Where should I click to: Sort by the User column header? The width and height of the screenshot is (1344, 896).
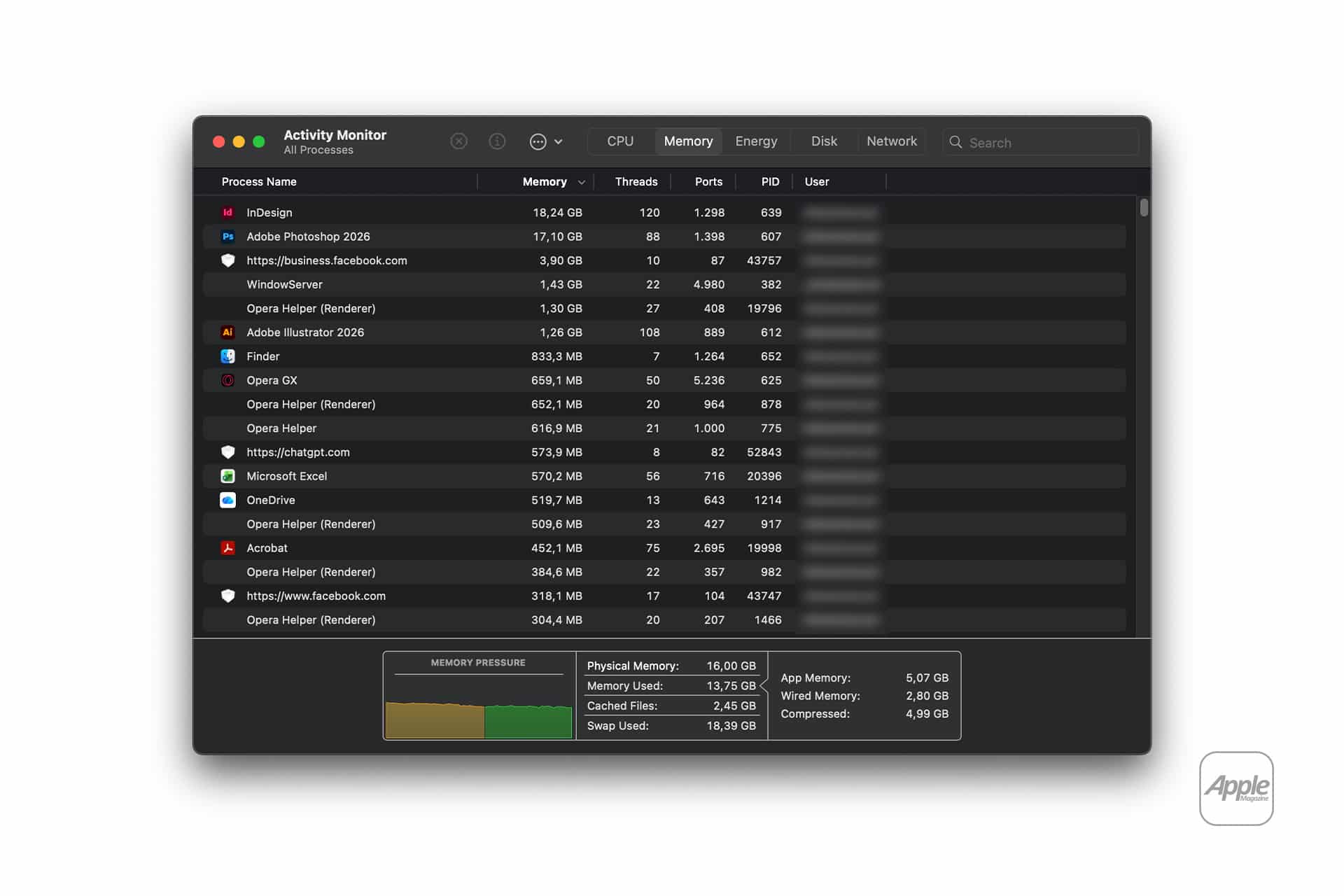coord(817,182)
